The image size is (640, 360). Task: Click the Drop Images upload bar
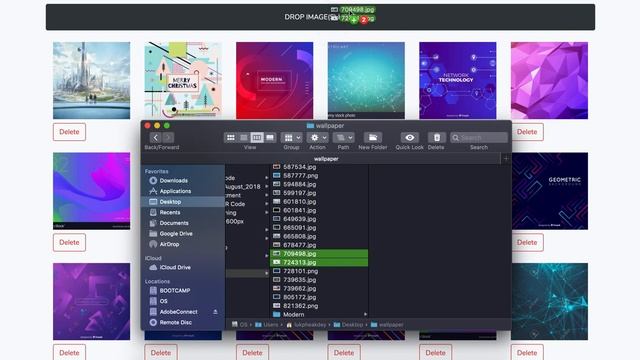pyautogui.click(x=320, y=17)
